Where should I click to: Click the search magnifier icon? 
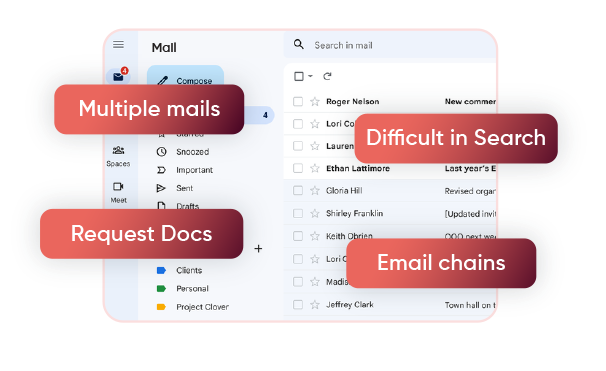[x=298, y=44]
